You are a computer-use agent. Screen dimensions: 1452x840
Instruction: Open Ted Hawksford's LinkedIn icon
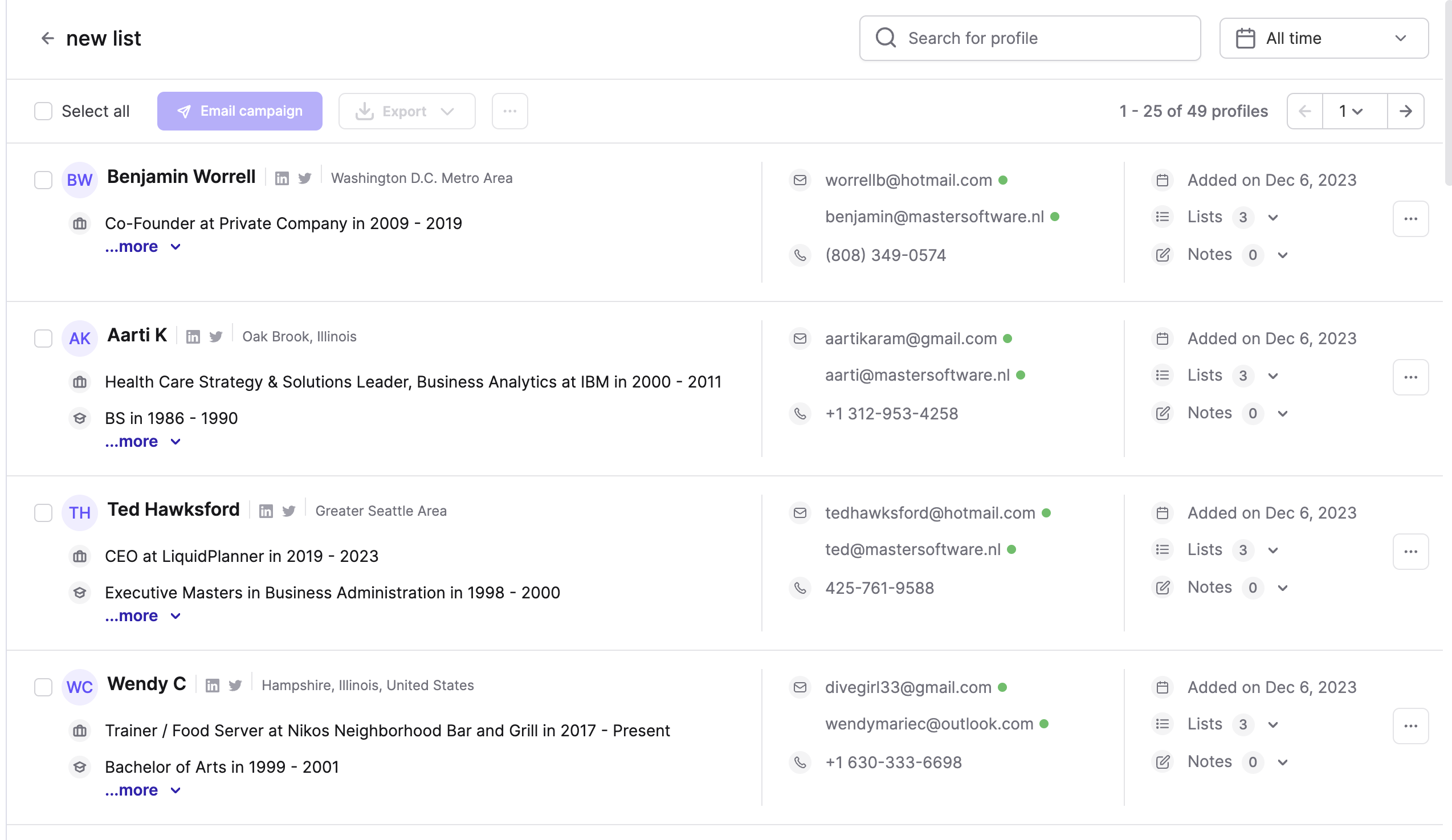coord(266,511)
